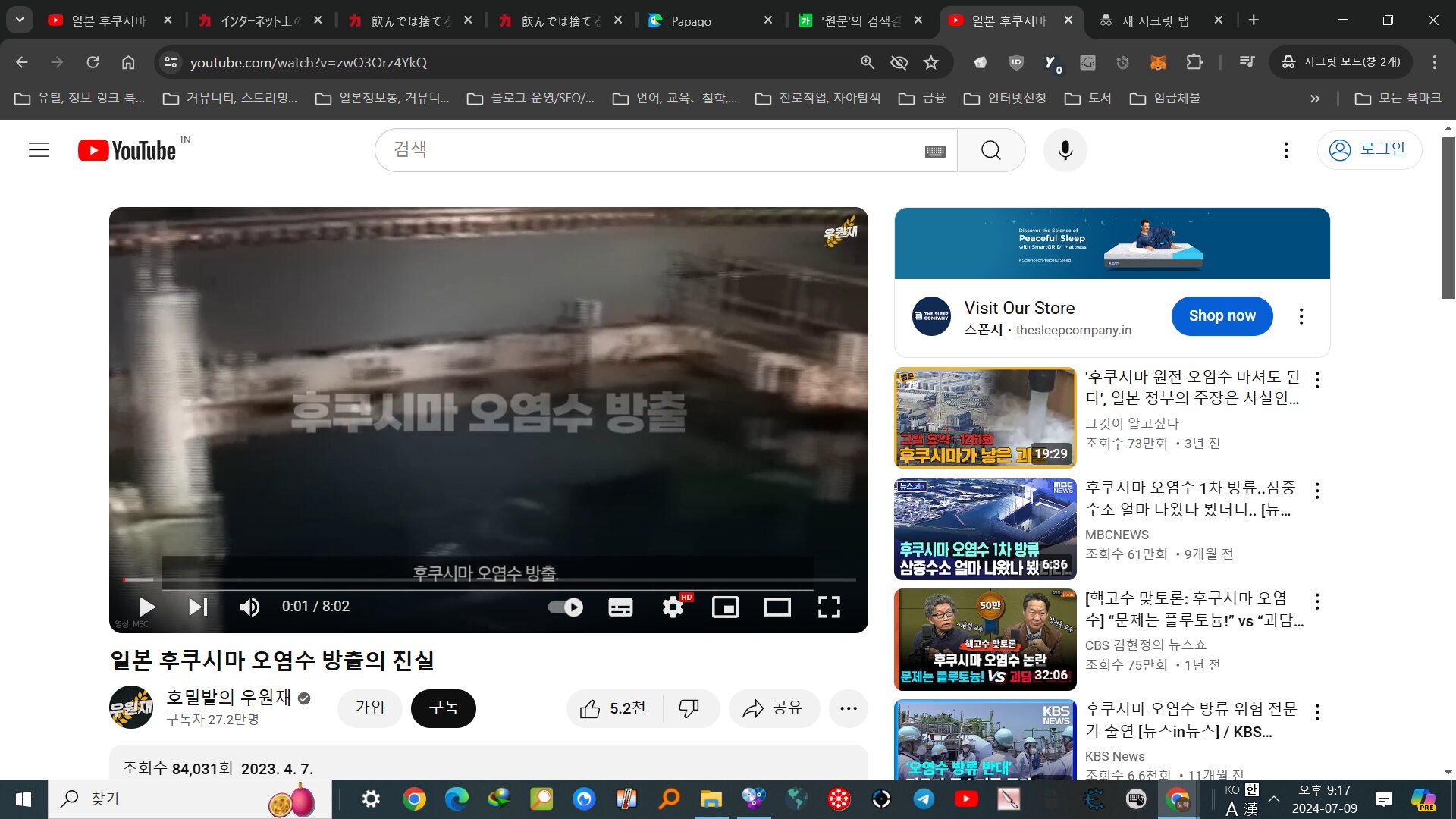The height and width of the screenshot is (819, 1456).
Task: Click the video progress bar
Action: [489, 580]
